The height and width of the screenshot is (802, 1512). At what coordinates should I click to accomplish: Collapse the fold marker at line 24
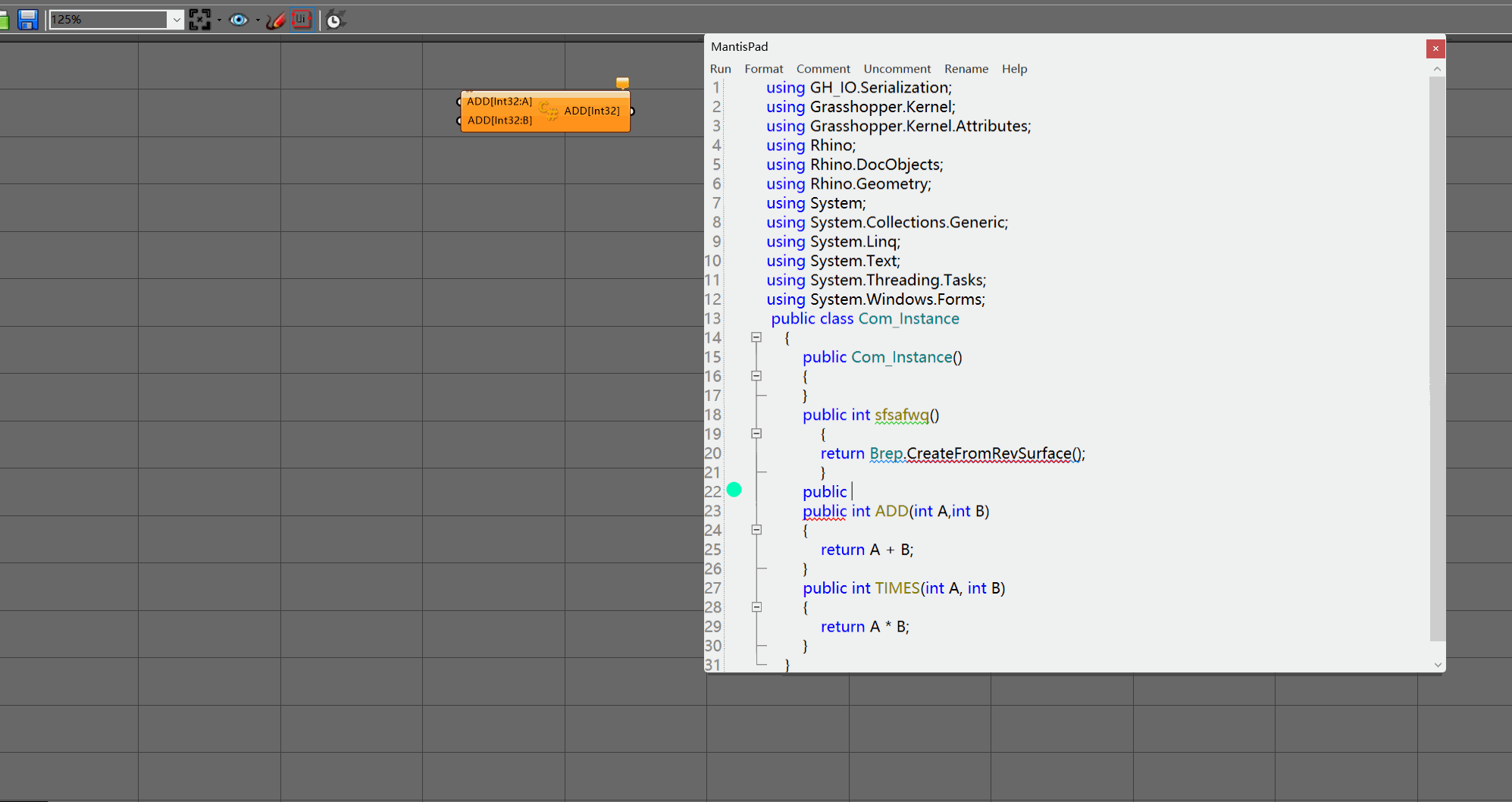pos(756,530)
